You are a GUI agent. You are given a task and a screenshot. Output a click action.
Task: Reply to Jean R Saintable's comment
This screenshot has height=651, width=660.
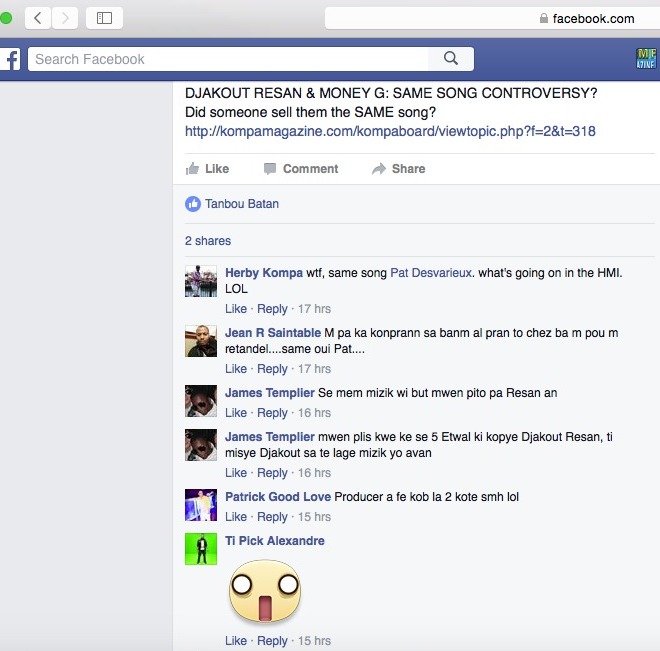[x=272, y=369]
